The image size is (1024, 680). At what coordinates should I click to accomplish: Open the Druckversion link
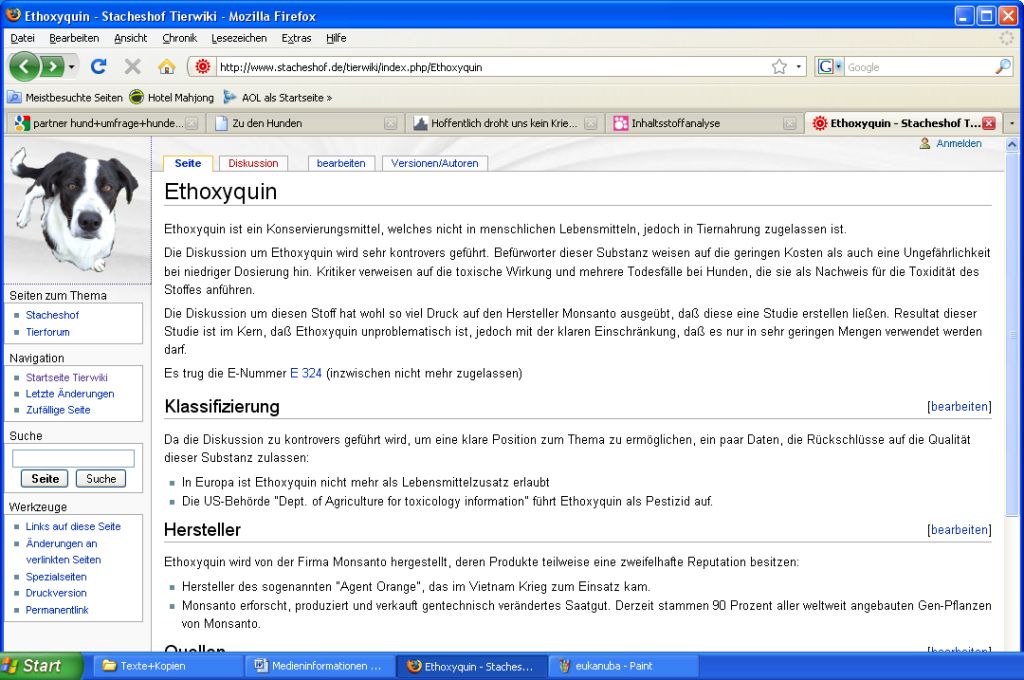click(56, 593)
